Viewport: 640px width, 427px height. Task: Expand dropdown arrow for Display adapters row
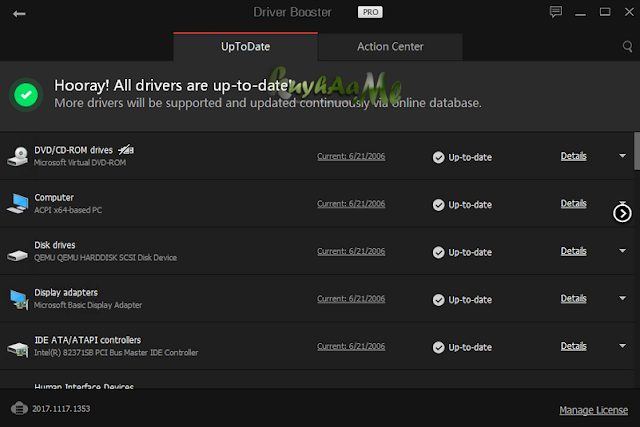[622, 298]
